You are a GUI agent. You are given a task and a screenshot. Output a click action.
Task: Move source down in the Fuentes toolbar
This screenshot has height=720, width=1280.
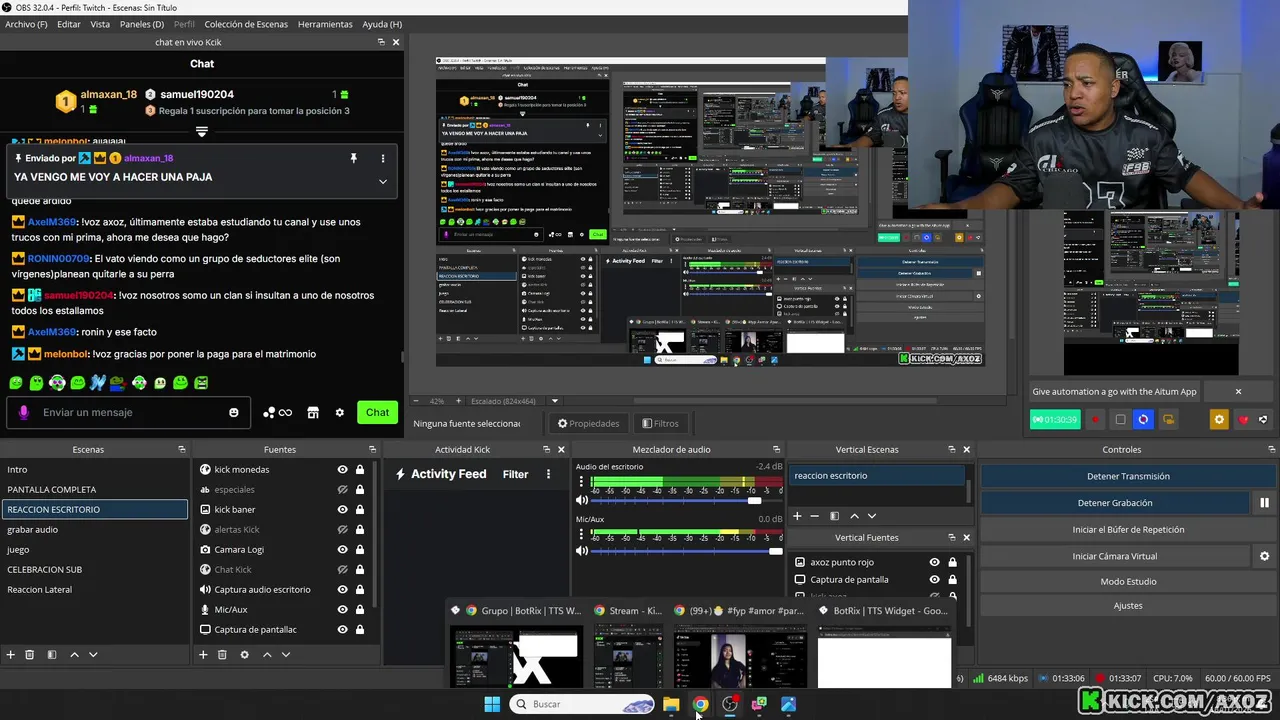pos(286,655)
